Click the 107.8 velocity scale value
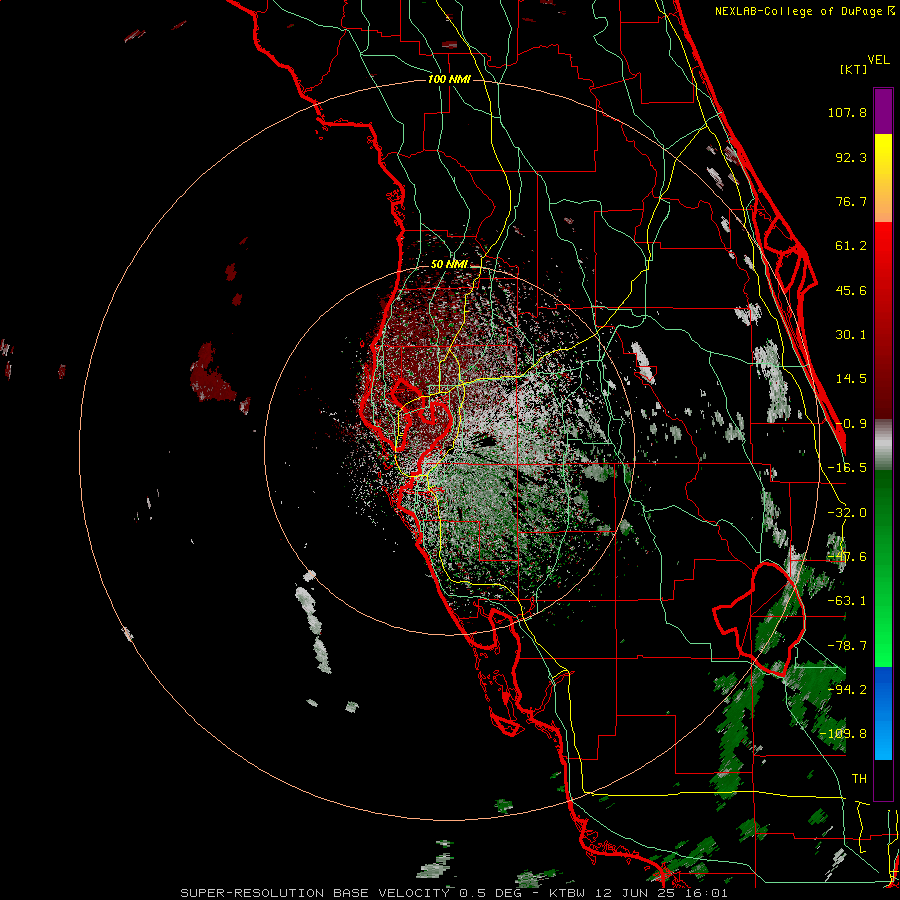The image size is (900, 900). tap(847, 112)
